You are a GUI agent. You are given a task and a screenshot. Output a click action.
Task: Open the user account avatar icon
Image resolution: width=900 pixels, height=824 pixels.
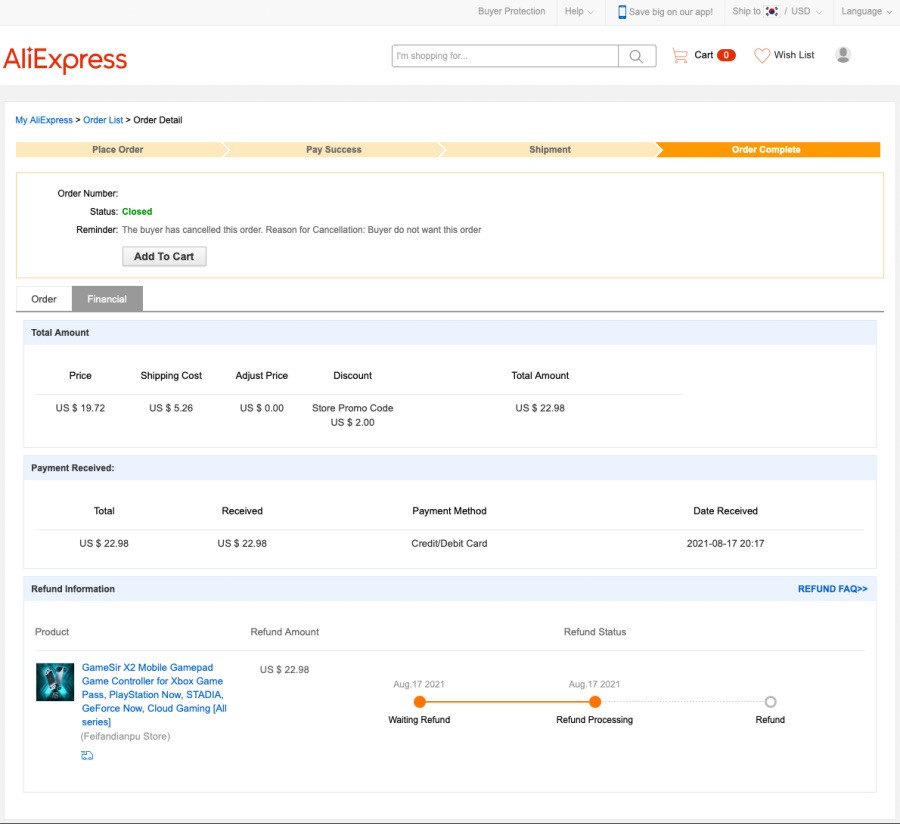[843, 55]
